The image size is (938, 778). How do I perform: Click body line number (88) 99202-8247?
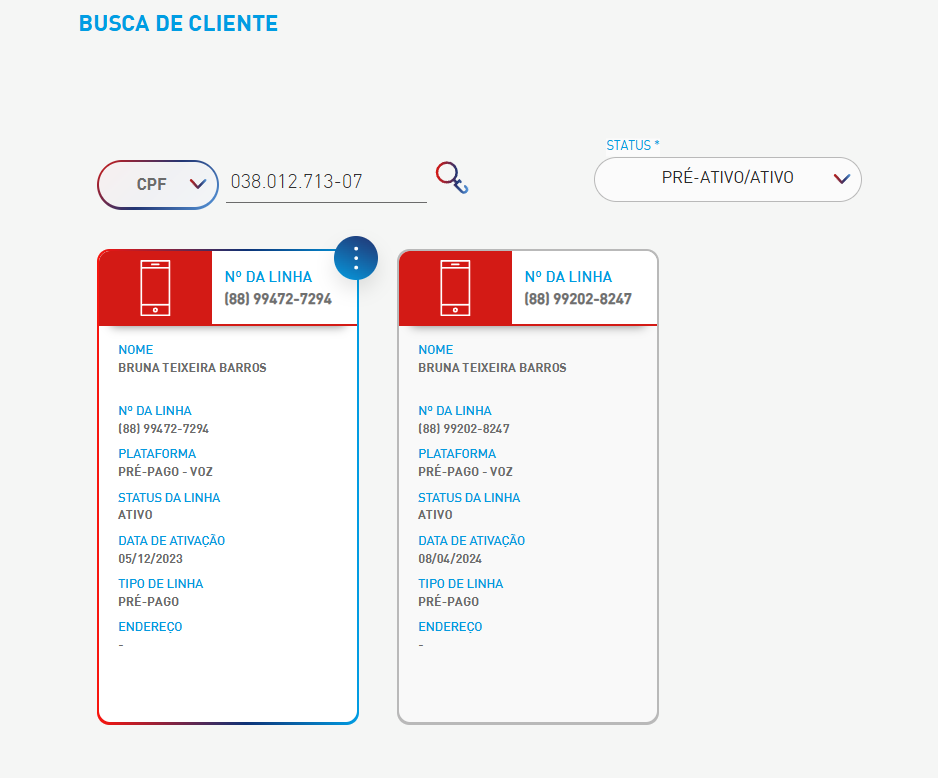coord(464,429)
